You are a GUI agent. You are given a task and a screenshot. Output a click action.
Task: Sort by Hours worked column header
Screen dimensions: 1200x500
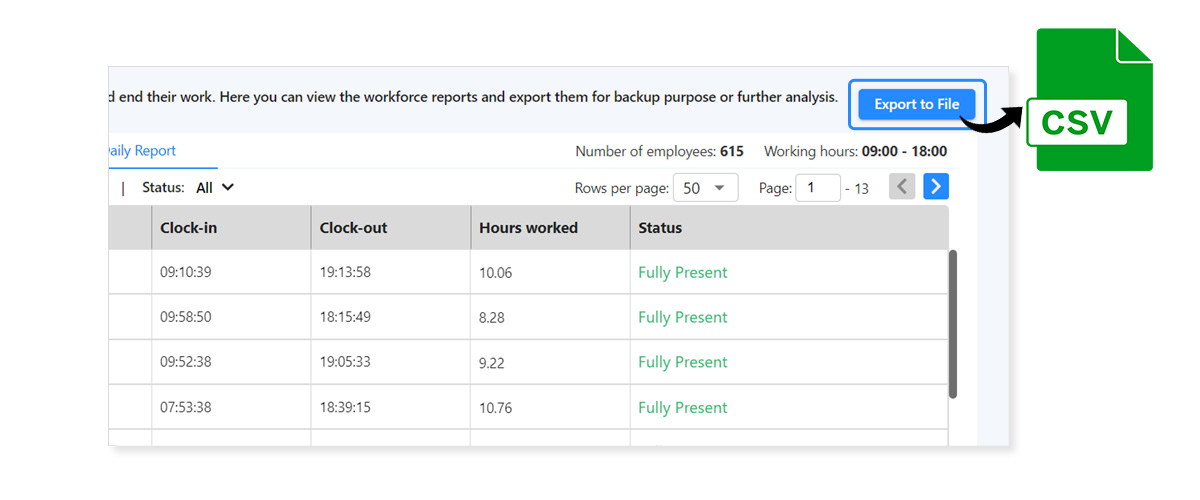coord(528,228)
